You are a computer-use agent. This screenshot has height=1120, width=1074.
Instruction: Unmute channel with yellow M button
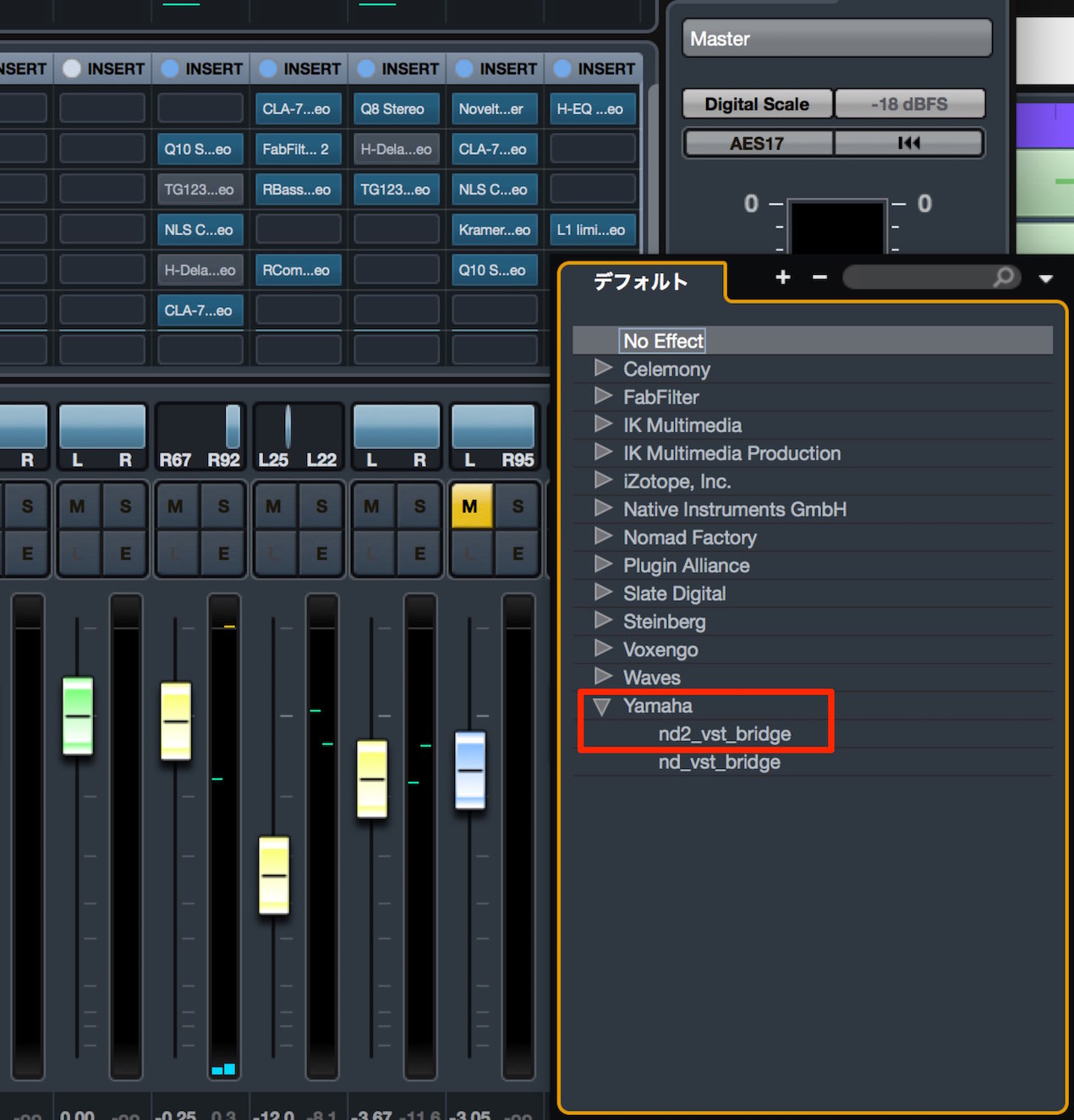[x=471, y=506]
